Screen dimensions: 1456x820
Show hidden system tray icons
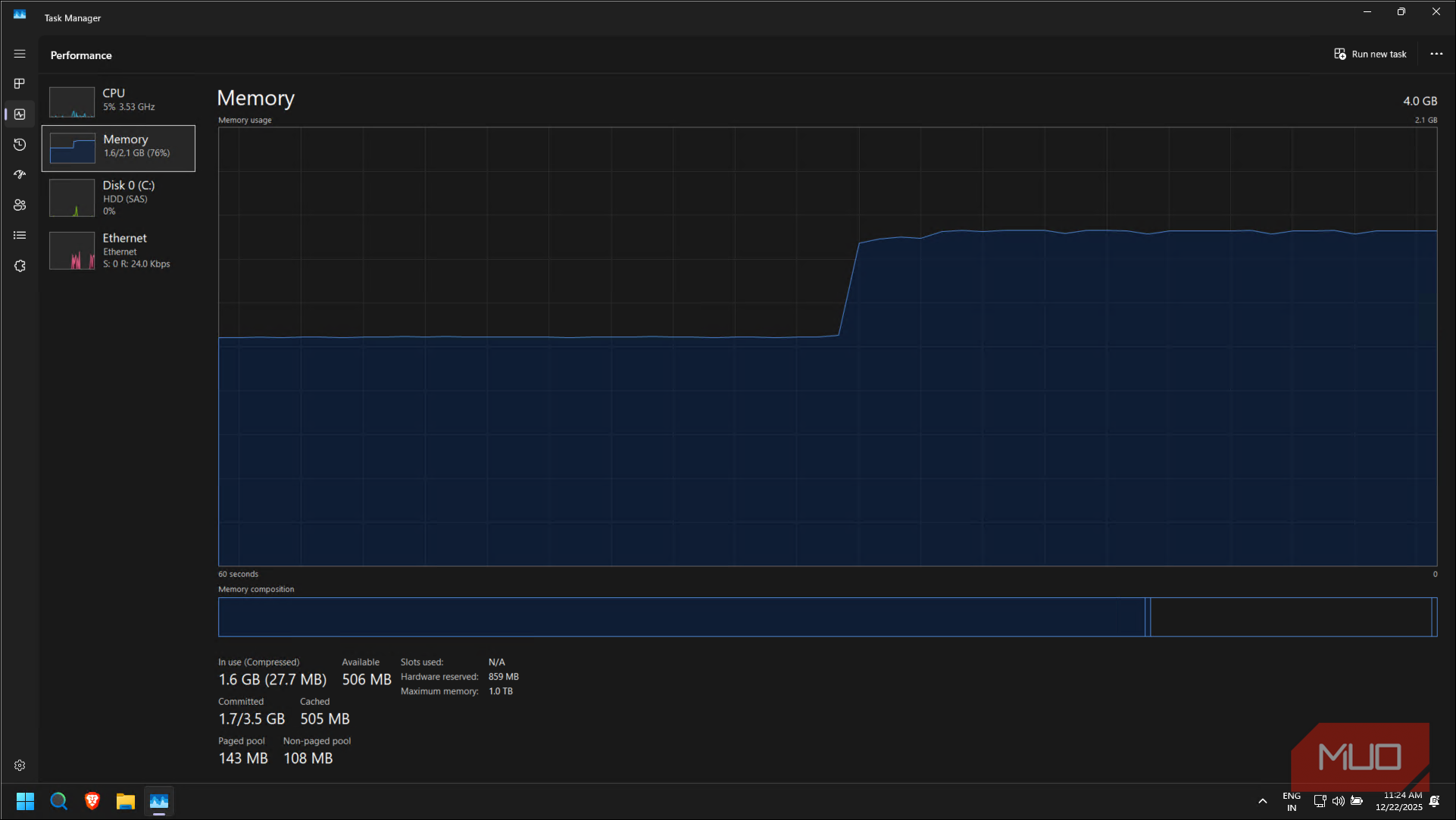tap(1262, 801)
